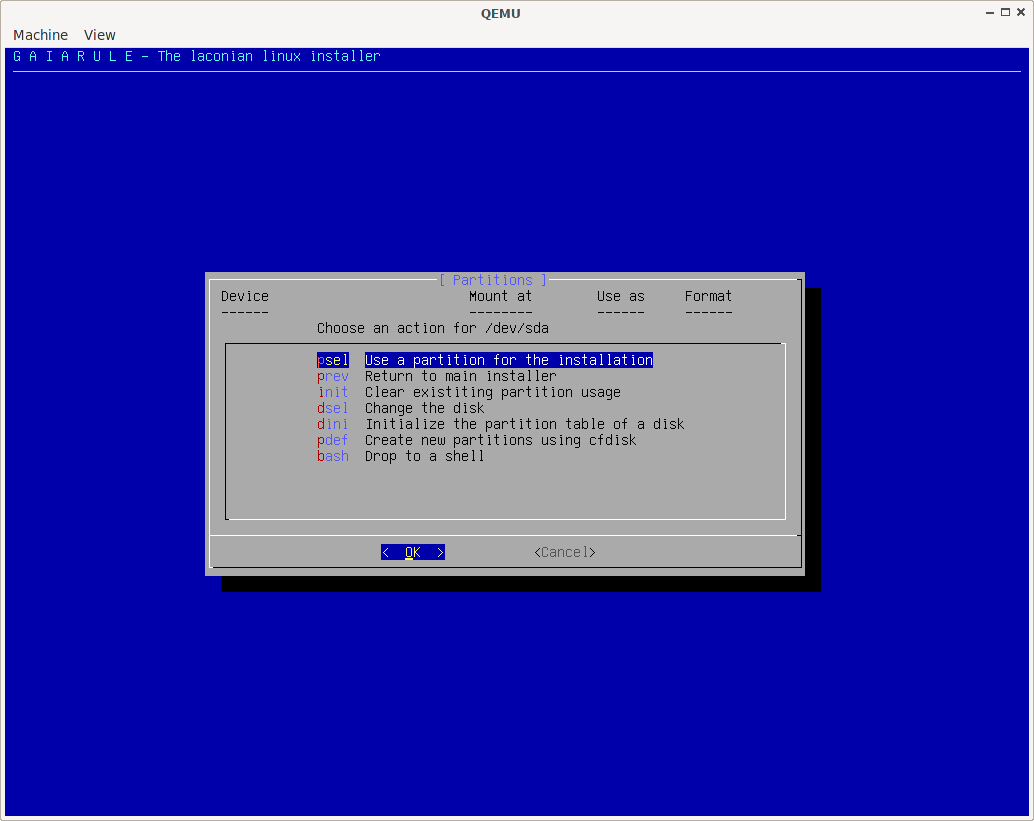Choose 'Use a partition for the installation'
The height and width of the screenshot is (821, 1034).
[508, 360]
